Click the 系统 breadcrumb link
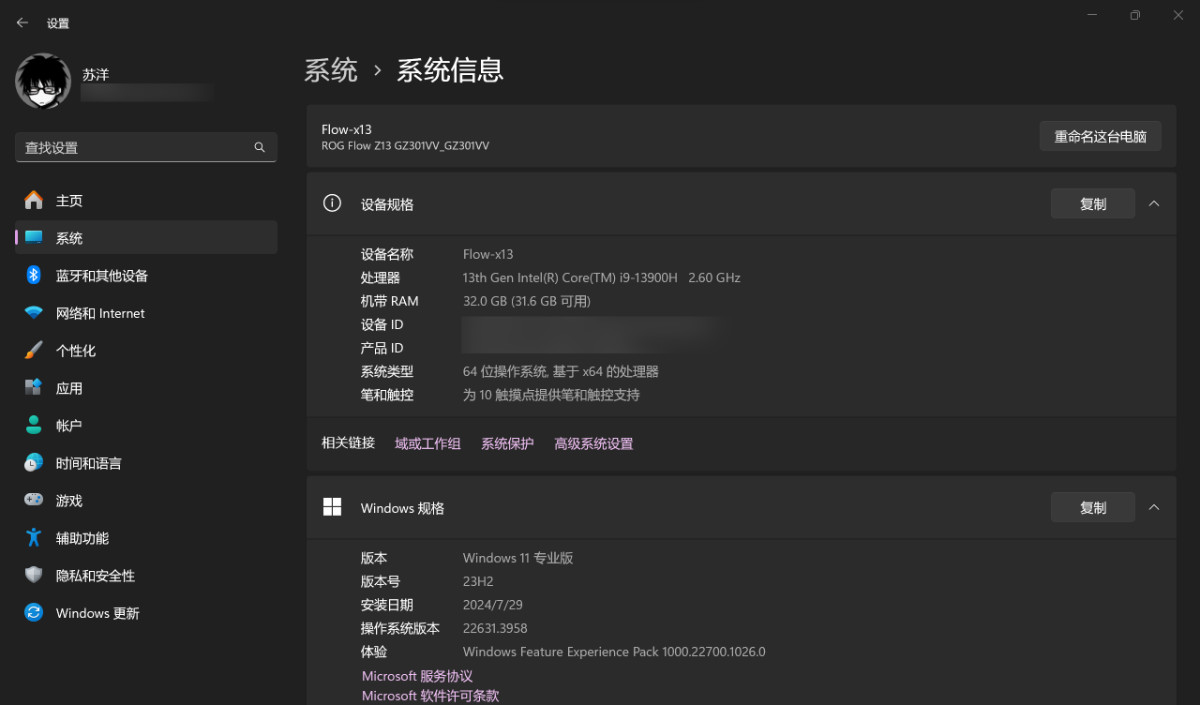 coord(331,70)
